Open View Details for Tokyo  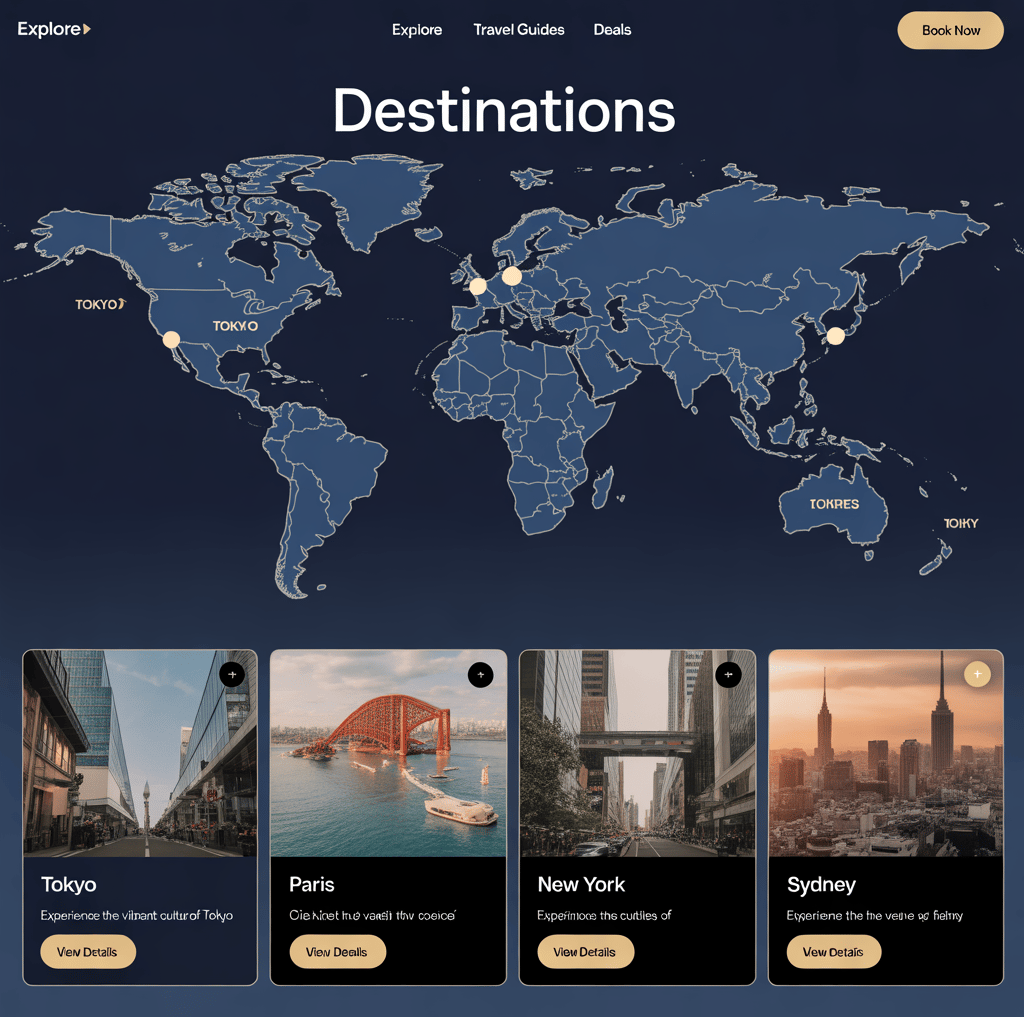pyautogui.click(x=88, y=952)
